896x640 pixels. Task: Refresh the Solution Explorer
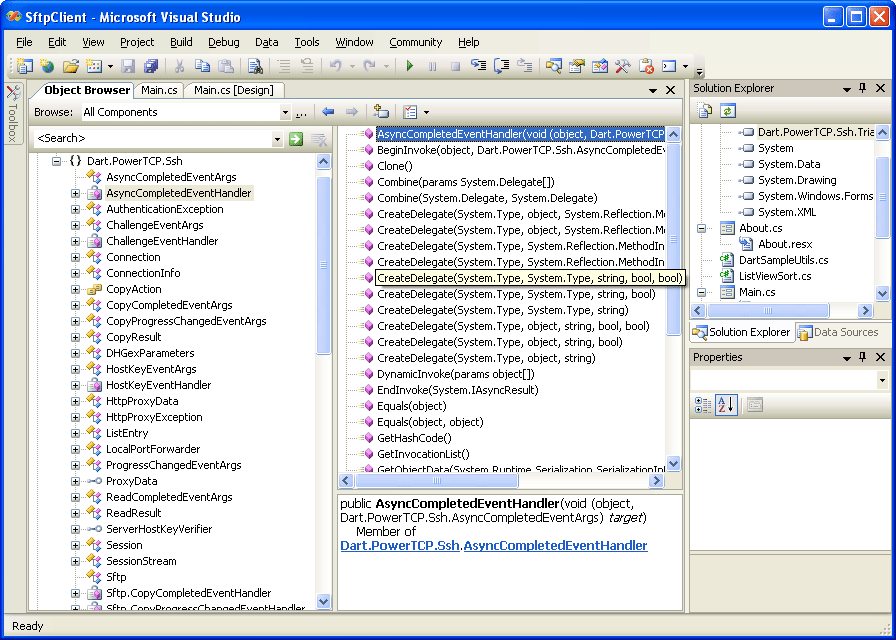coord(727,110)
